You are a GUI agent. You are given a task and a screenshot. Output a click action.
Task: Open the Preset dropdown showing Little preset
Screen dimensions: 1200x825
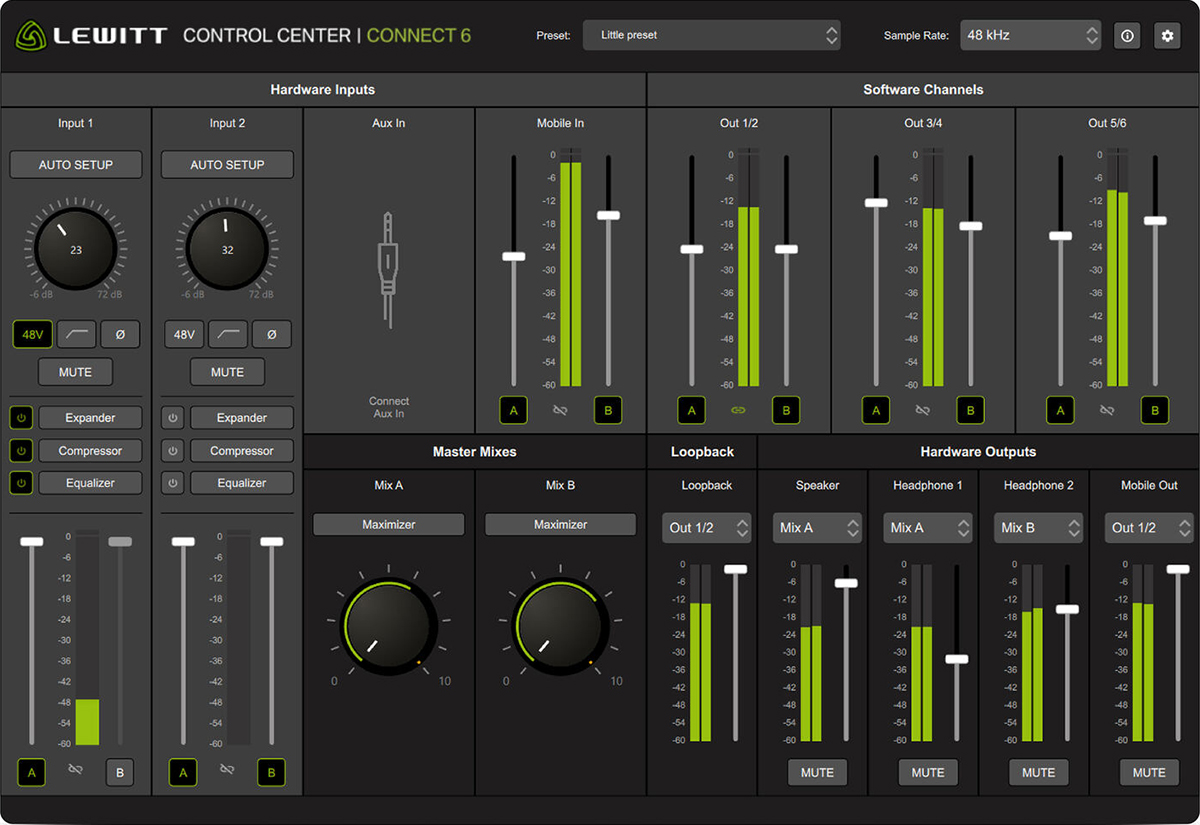point(712,35)
